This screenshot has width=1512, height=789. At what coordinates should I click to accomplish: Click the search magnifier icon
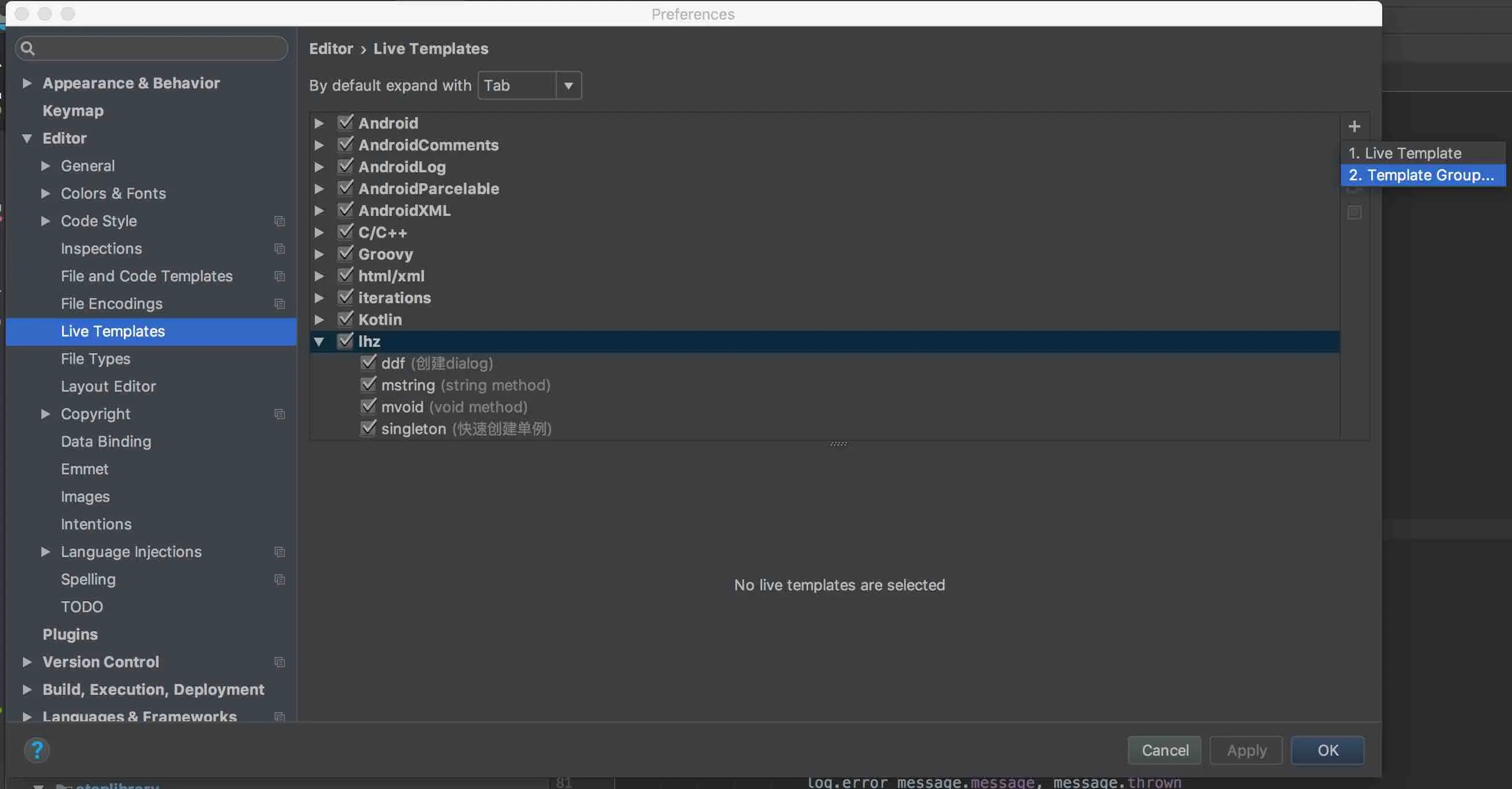28,48
